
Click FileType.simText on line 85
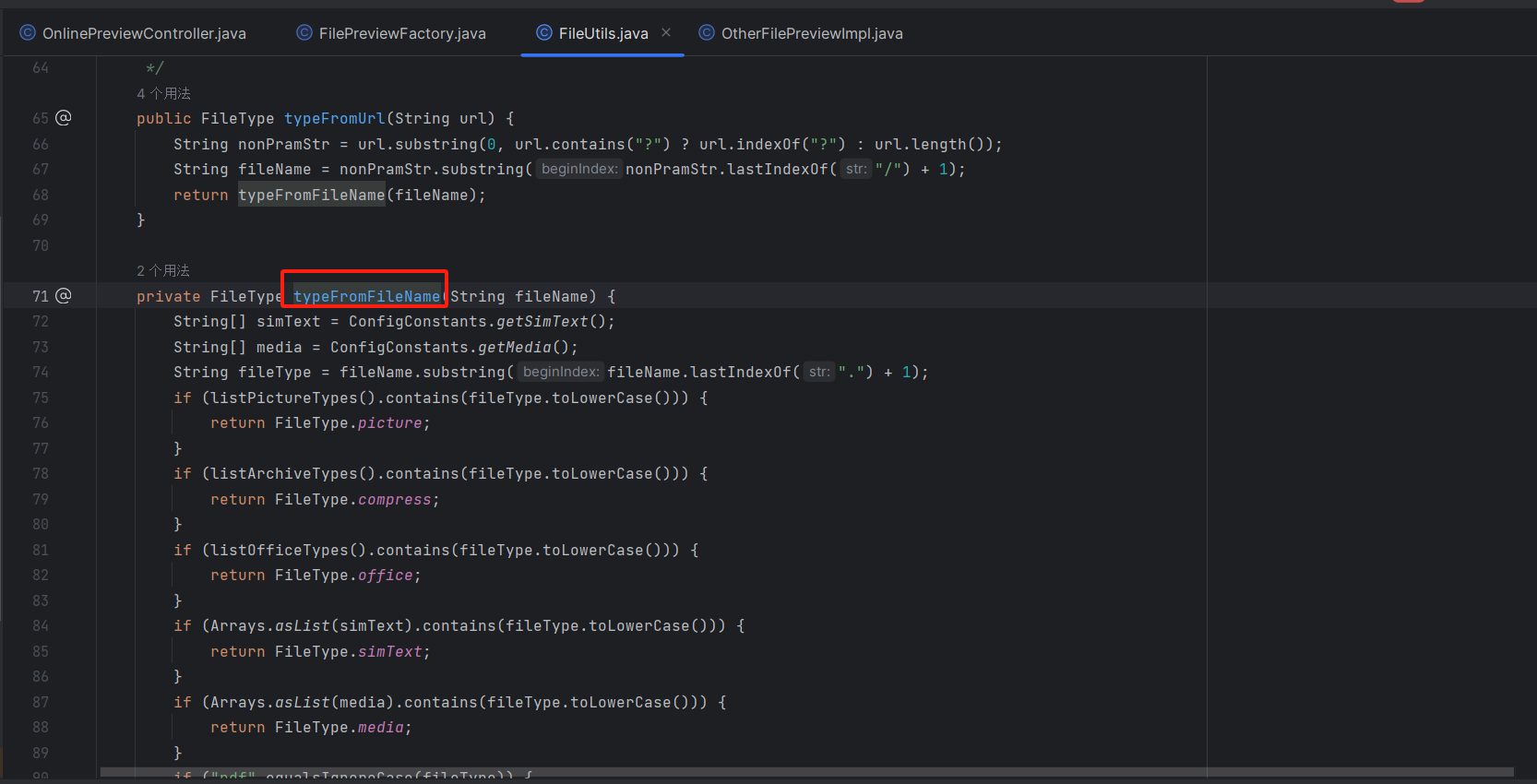tap(348, 651)
